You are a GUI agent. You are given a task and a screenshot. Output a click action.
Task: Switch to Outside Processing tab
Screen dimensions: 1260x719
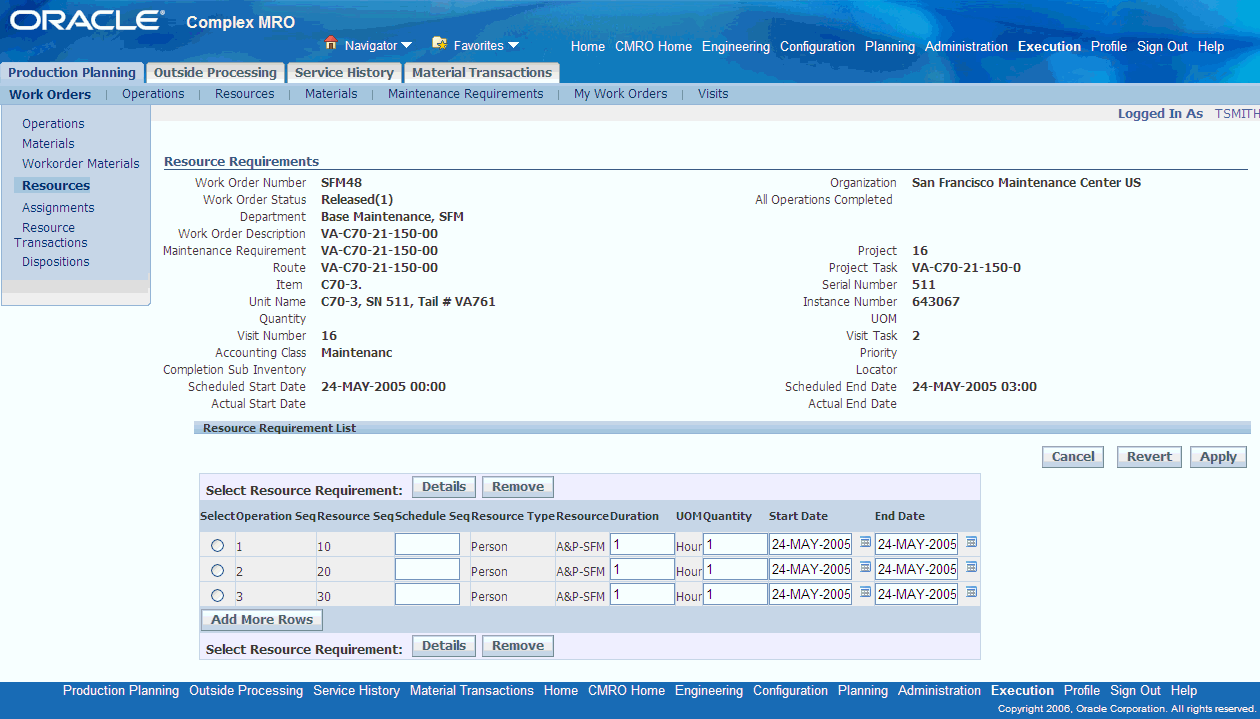tap(215, 72)
